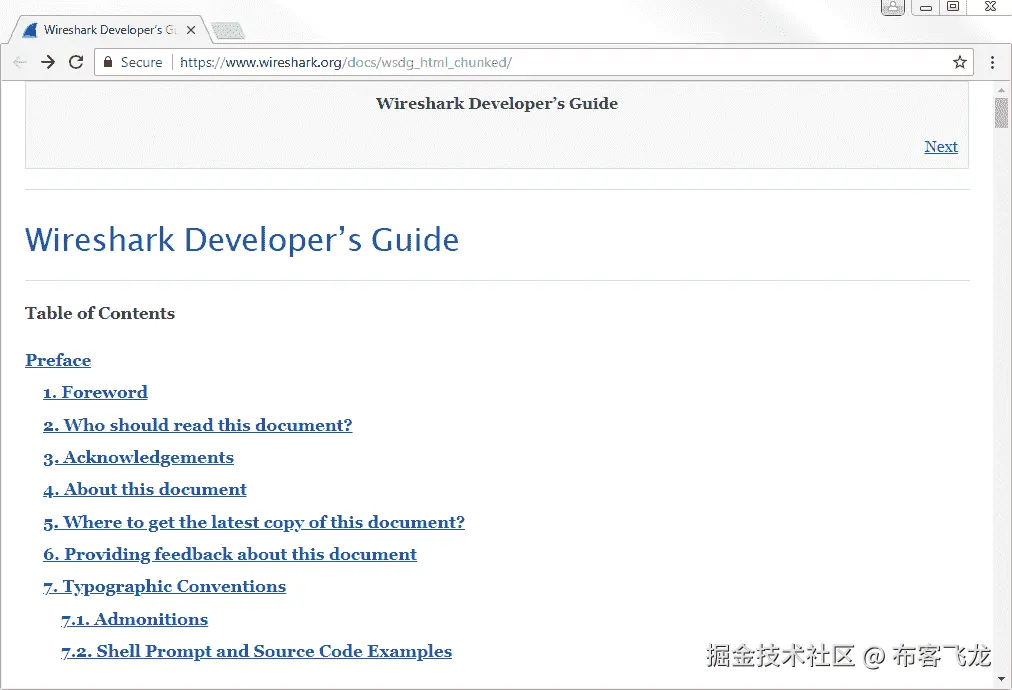The width and height of the screenshot is (1012, 690).
Task: Open Providing feedback about this document link
Action: point(230,554)
